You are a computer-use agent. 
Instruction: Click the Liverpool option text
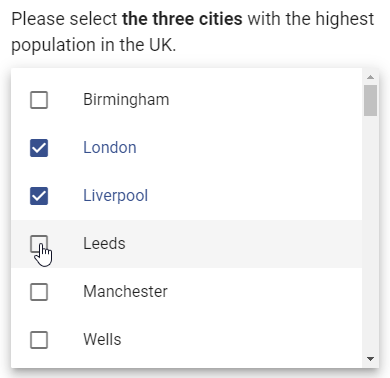115,196
